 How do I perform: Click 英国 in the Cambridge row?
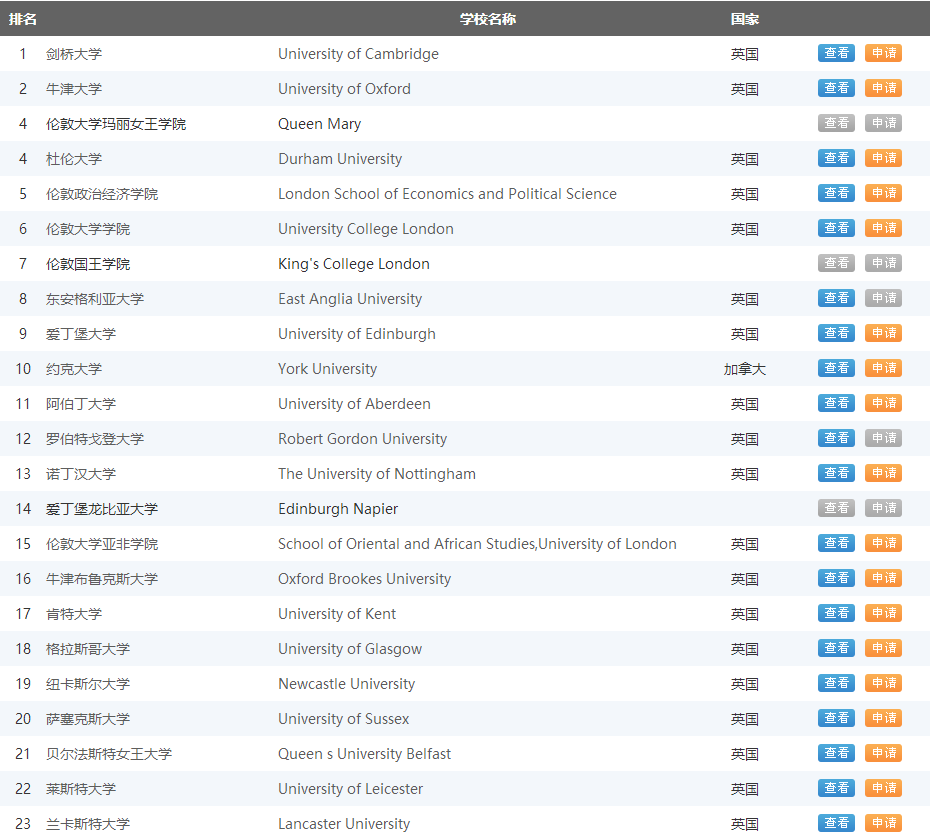click(x=745, y=54)
